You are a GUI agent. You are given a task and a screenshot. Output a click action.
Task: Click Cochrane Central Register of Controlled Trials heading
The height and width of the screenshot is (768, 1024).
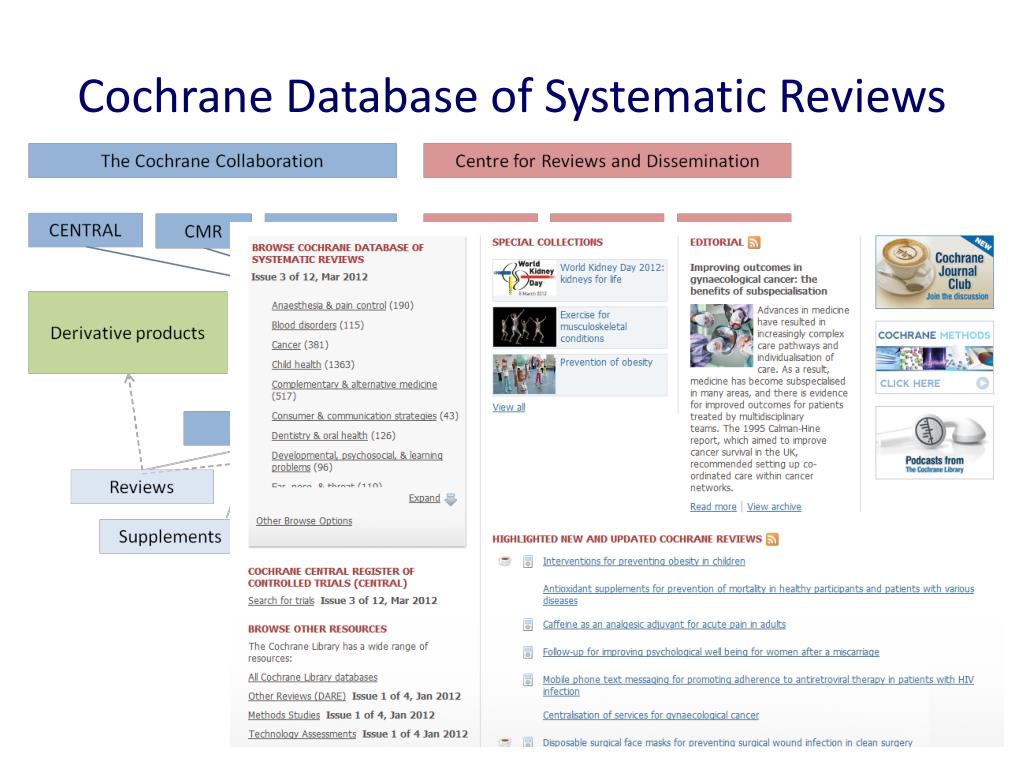[331, 577]
